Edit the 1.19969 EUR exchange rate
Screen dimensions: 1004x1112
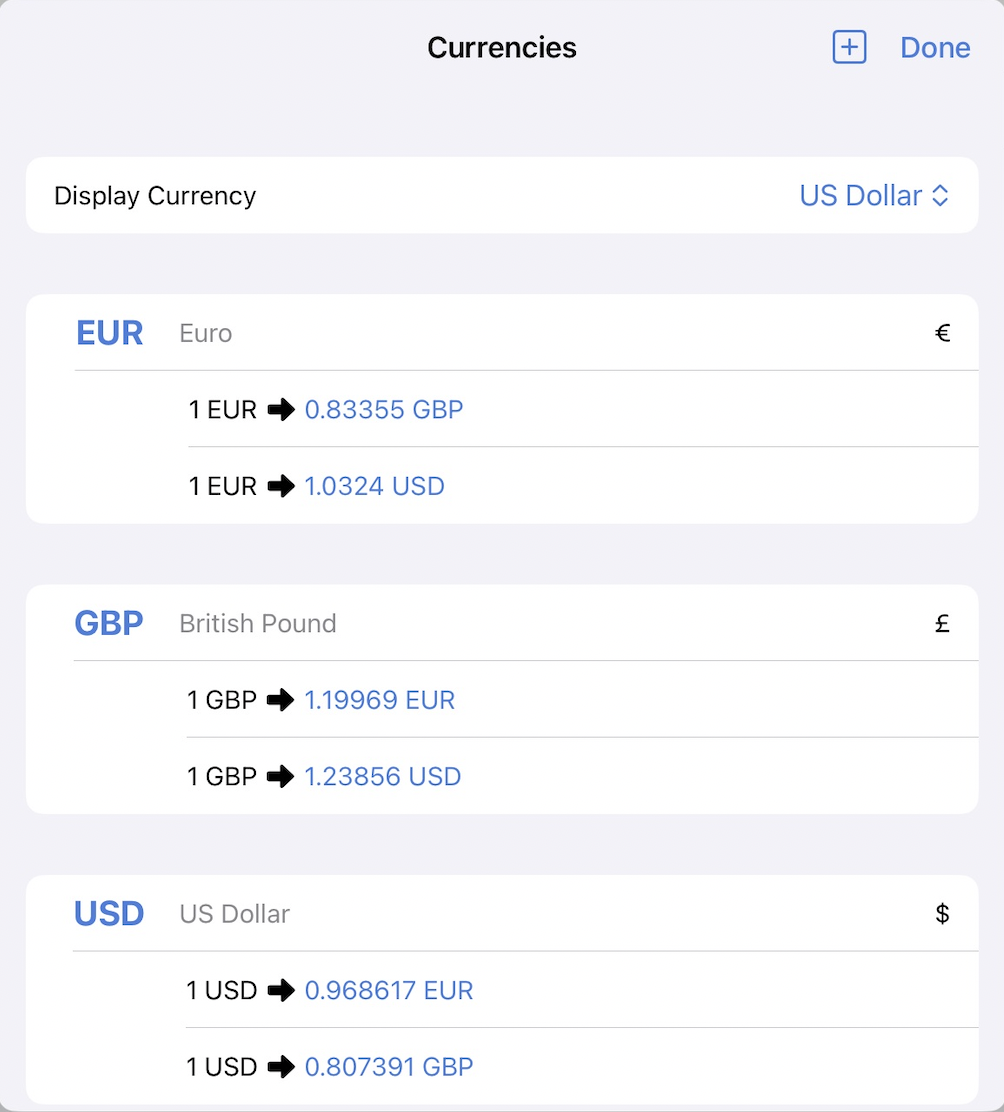pos(379,700)
